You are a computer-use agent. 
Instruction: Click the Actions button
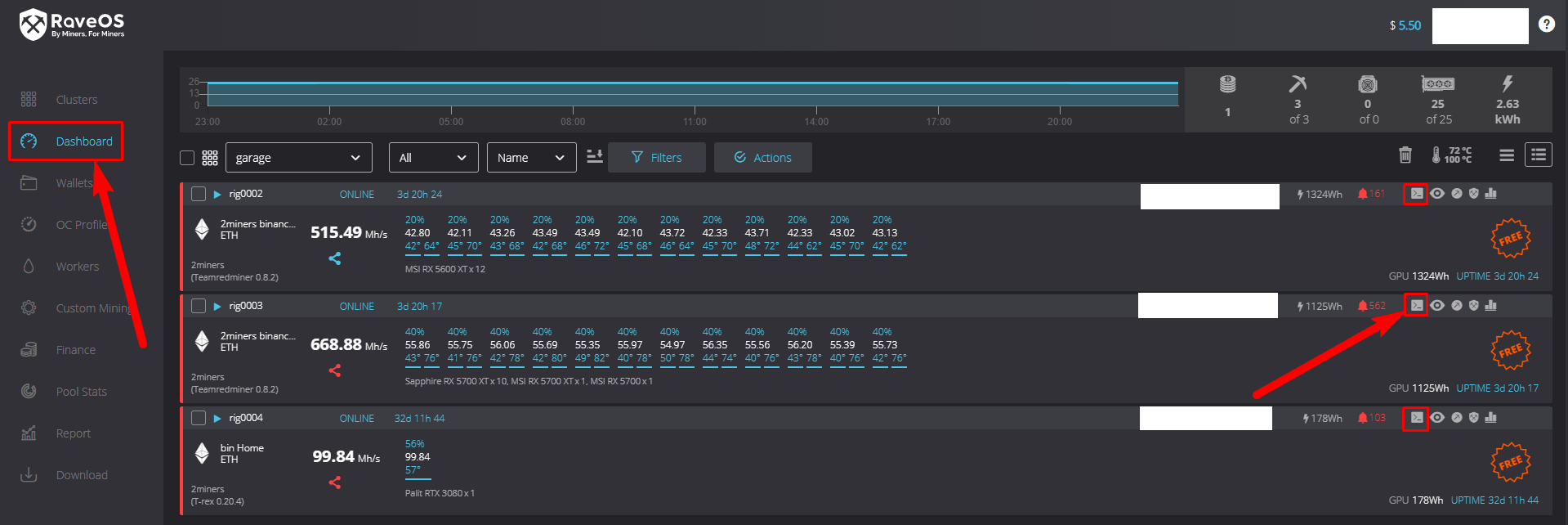tap(762, 158)
